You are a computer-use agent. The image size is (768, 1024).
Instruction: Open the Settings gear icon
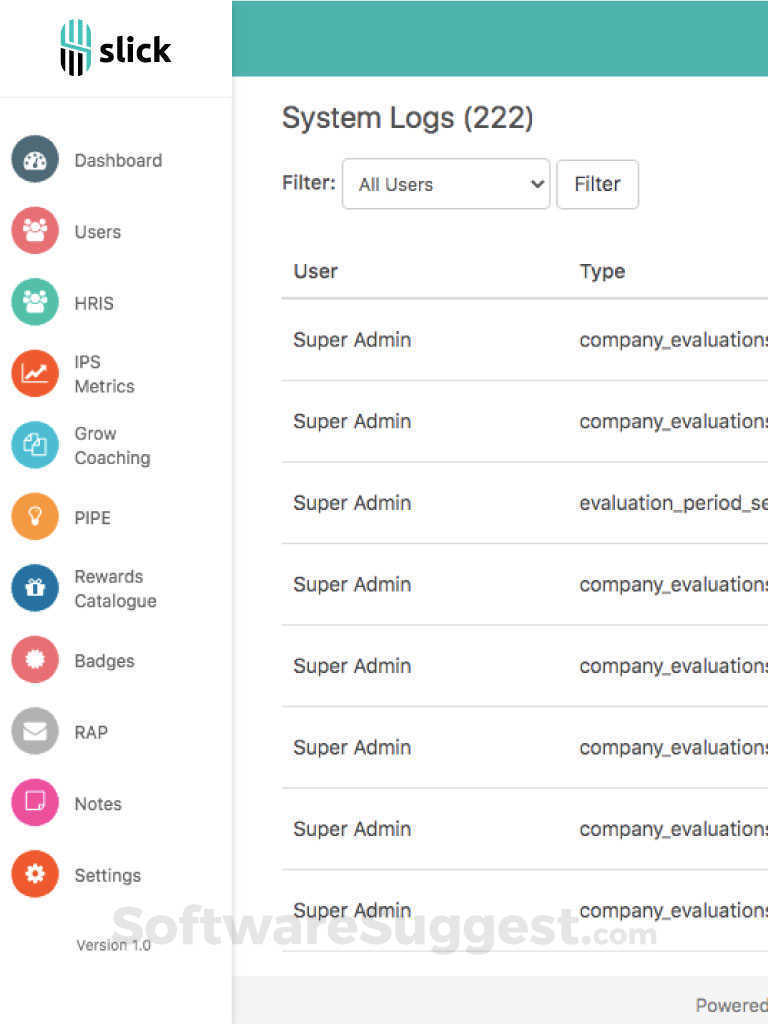point(33,874)
